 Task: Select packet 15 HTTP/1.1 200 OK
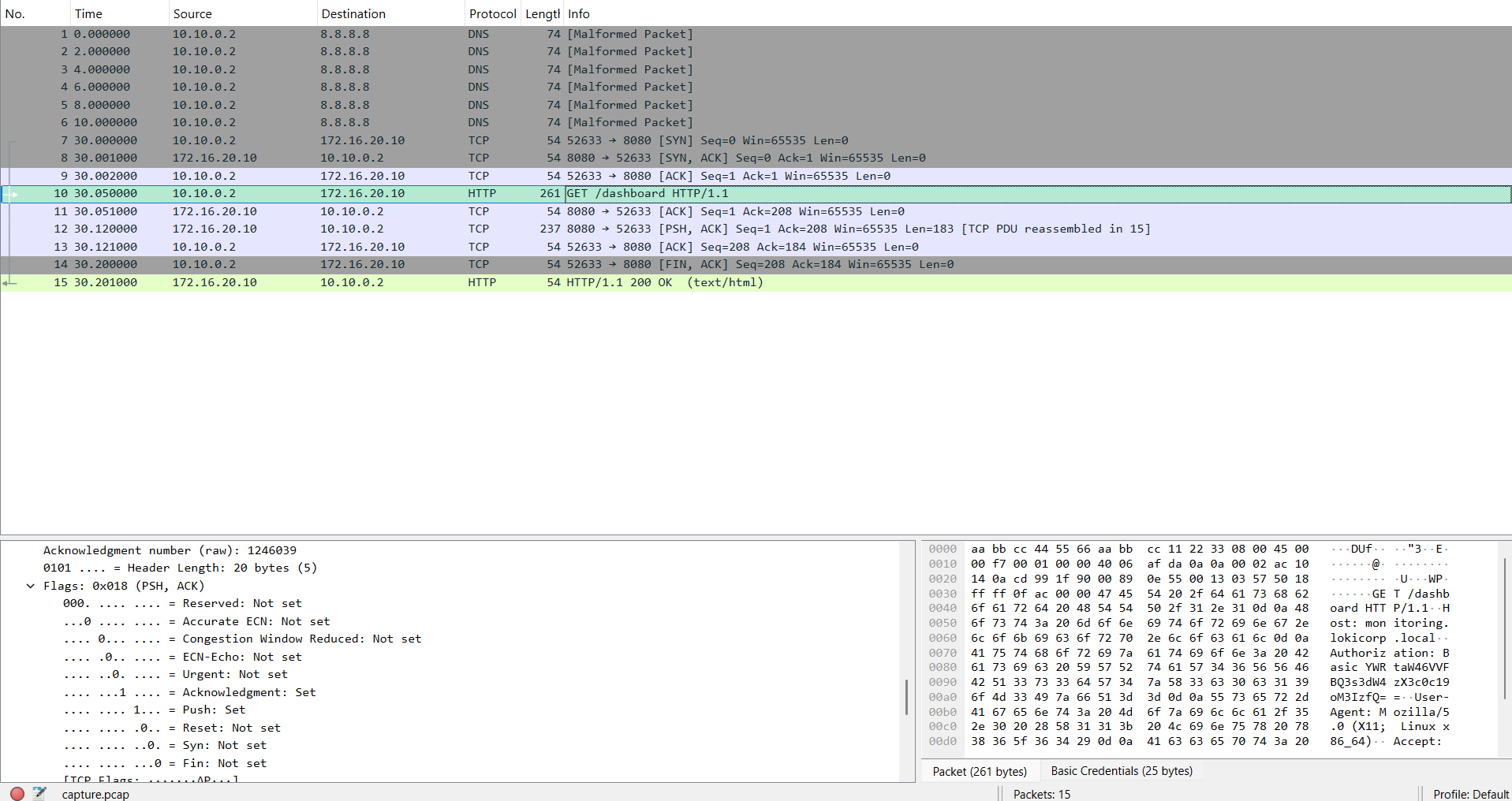(756, 282)
